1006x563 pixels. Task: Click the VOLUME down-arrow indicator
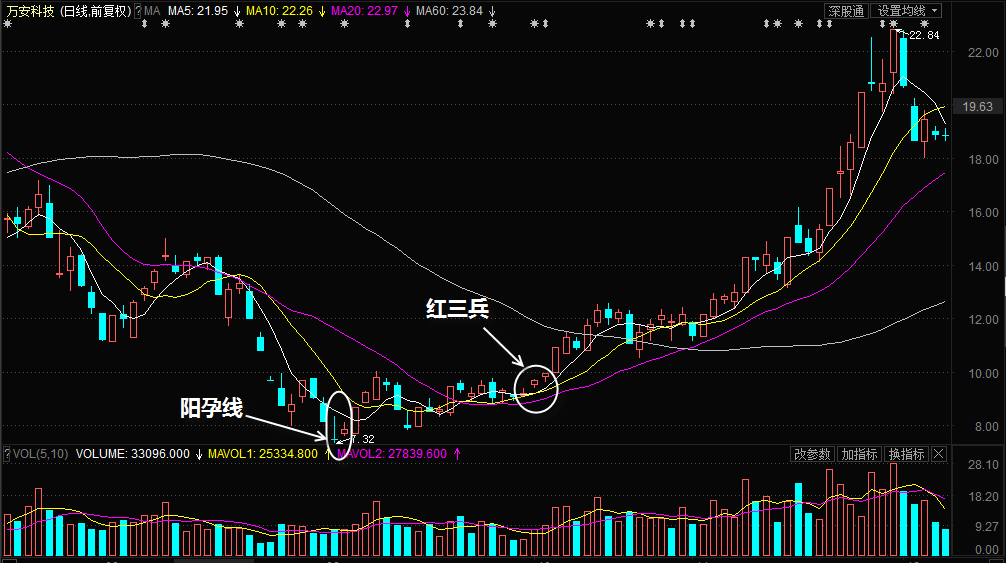199,454
